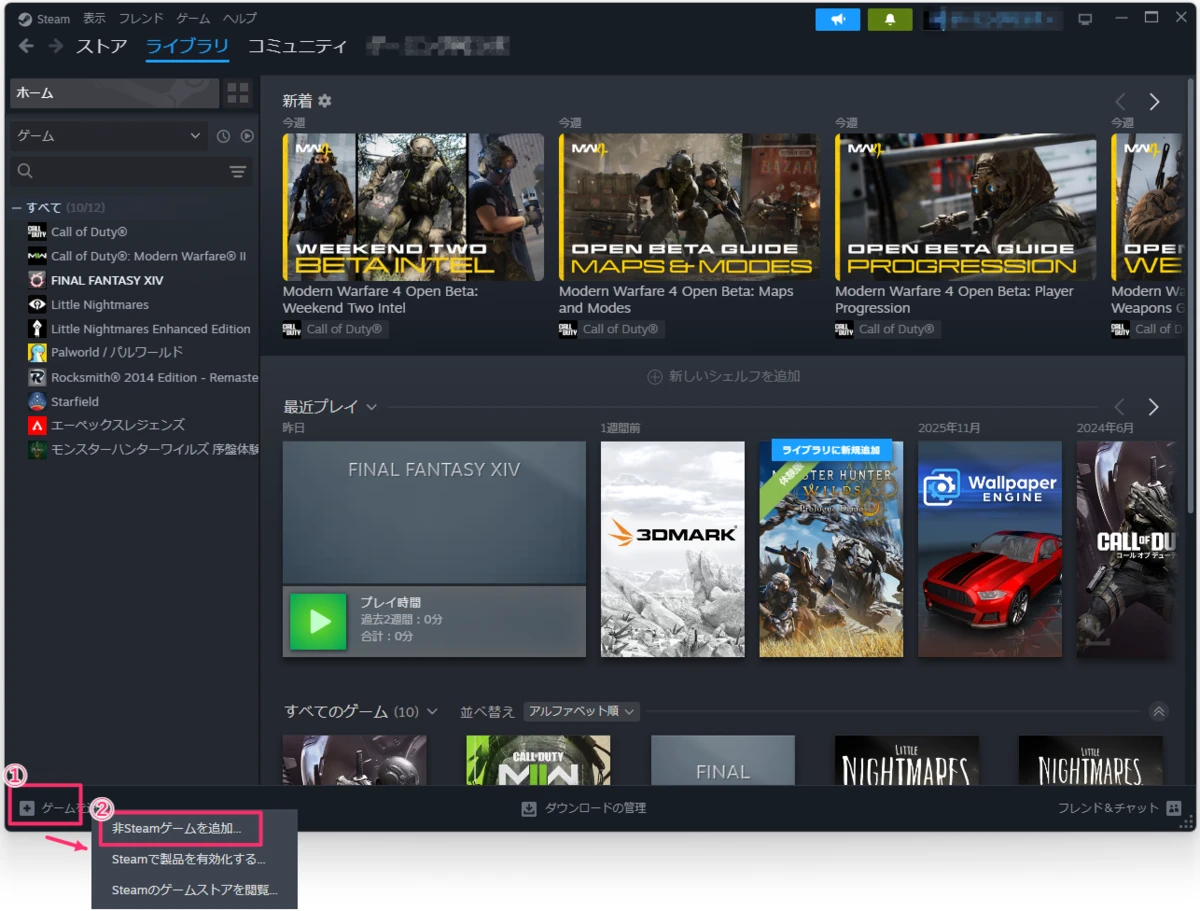
Task: Click the ホーム home button
Action: [114, 94]
